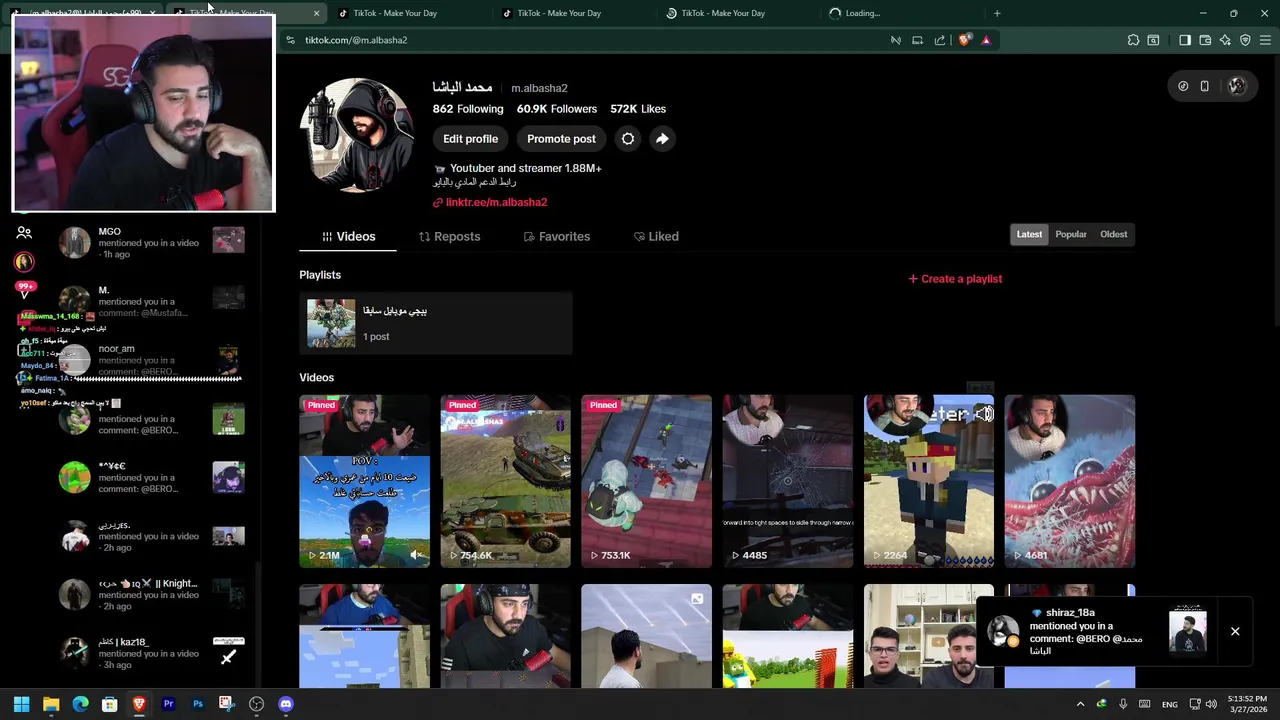Open Microsoft Edge from taskbar
Screen dimensions: 1280x720
tap(80, 704)
